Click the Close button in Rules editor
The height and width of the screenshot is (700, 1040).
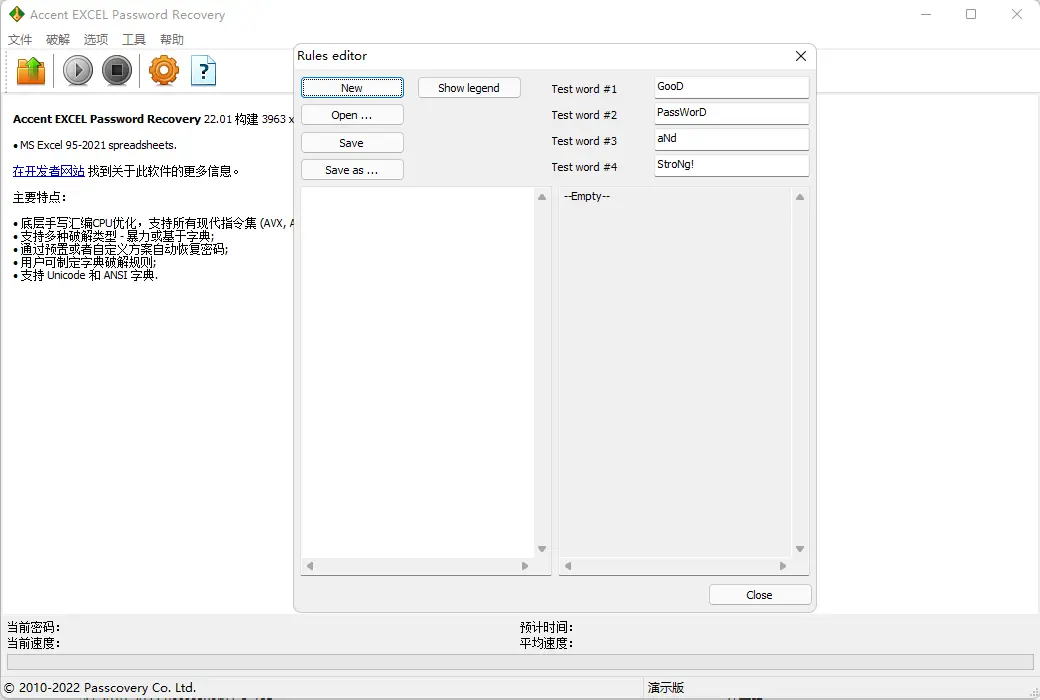coord(760,595)
